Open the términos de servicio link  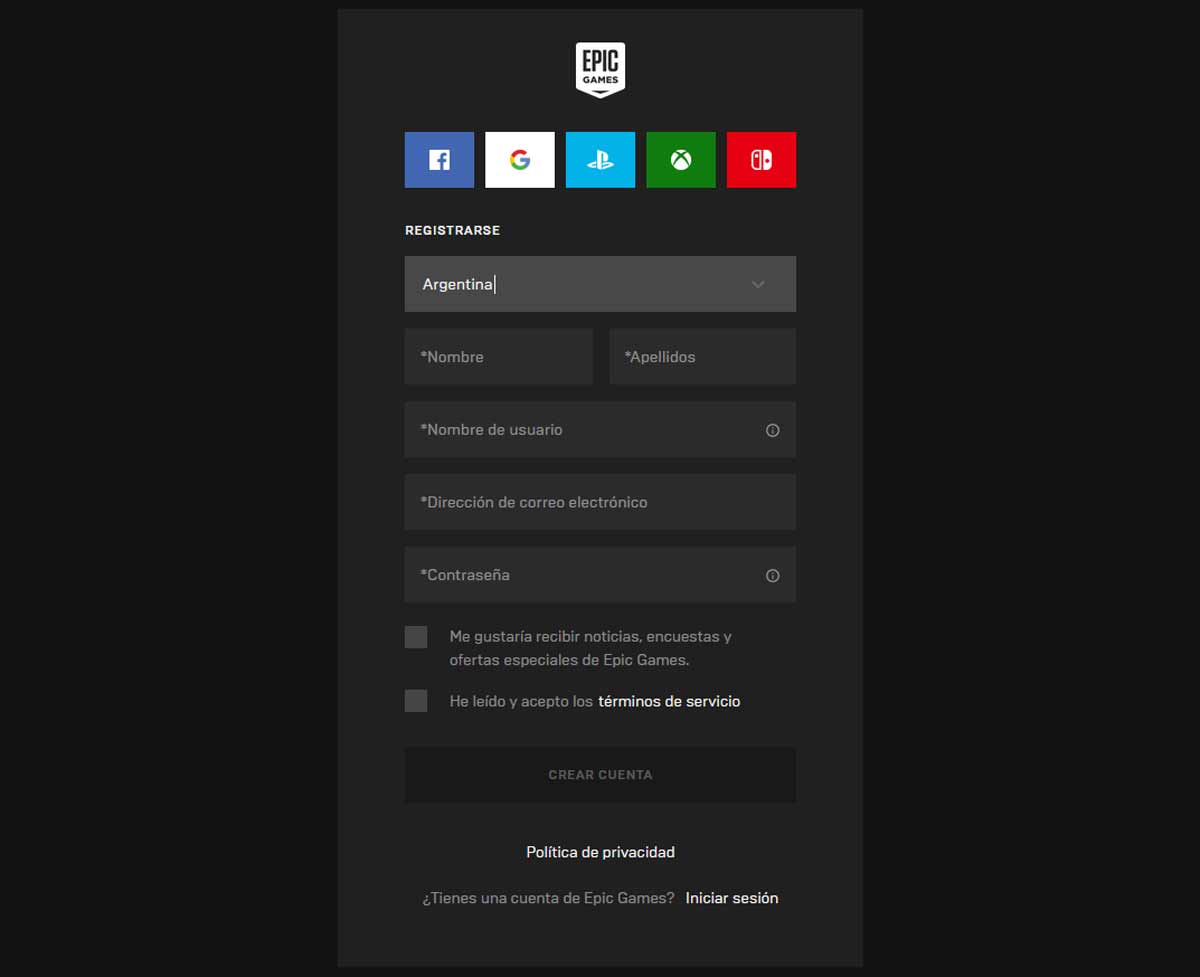click(x=669, y=702)
